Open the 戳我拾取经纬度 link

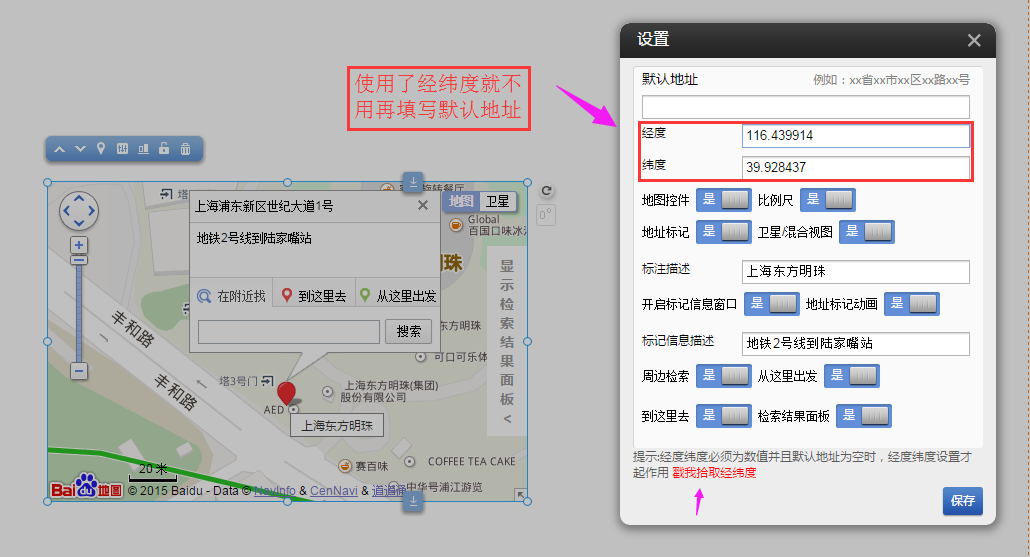pyautogui.click(x=714, y=473)
